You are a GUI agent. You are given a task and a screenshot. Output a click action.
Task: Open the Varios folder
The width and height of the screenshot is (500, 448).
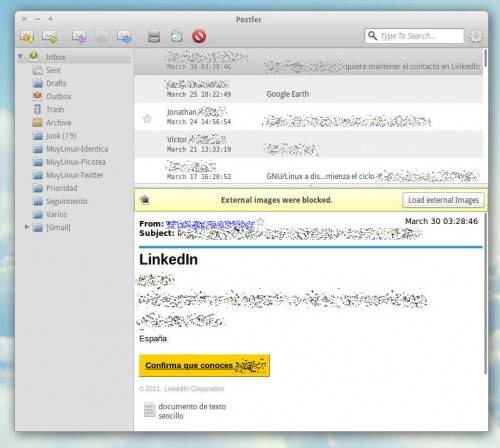click(56, 214)
